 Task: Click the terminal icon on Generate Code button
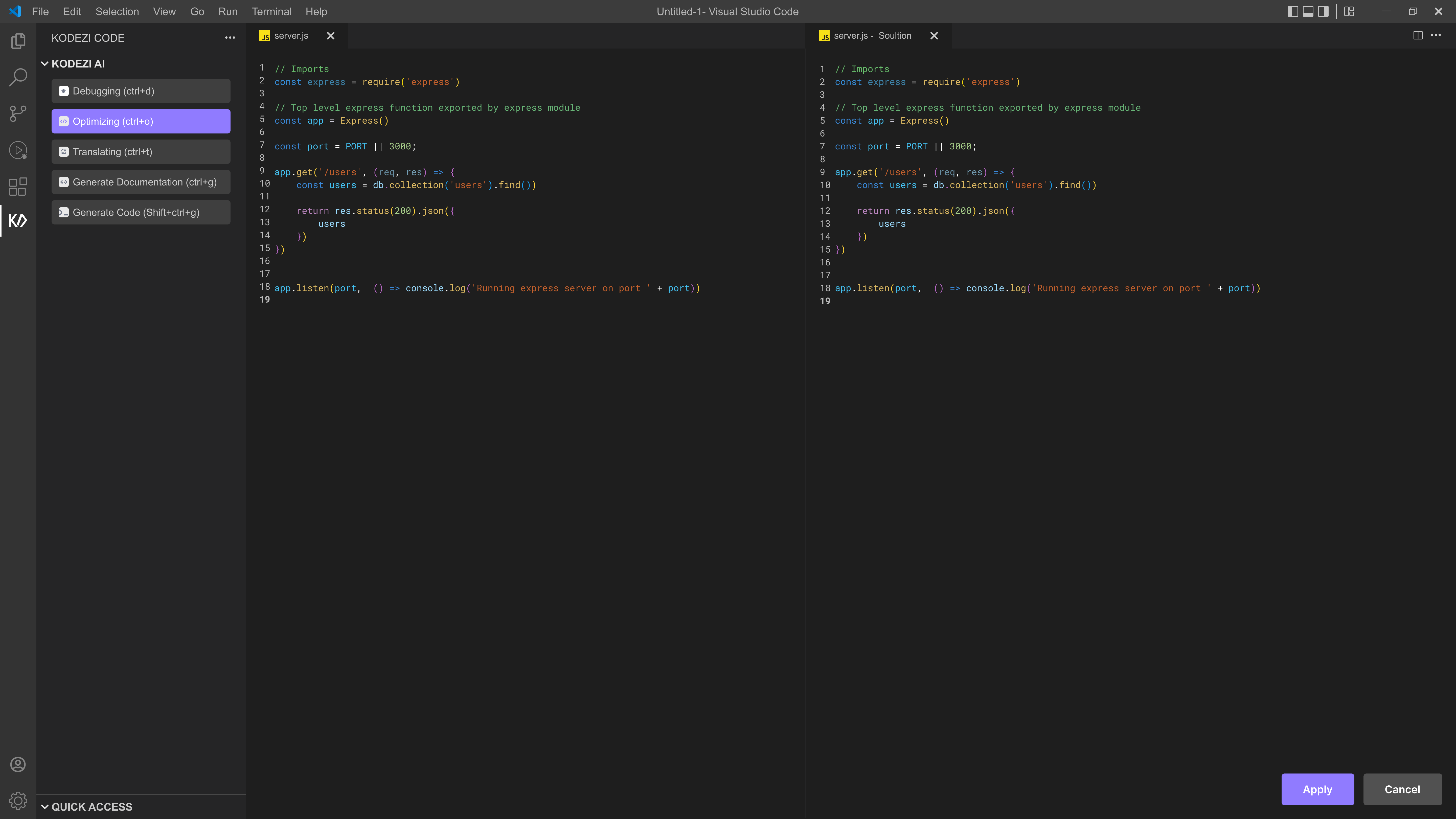click(64, 213)
